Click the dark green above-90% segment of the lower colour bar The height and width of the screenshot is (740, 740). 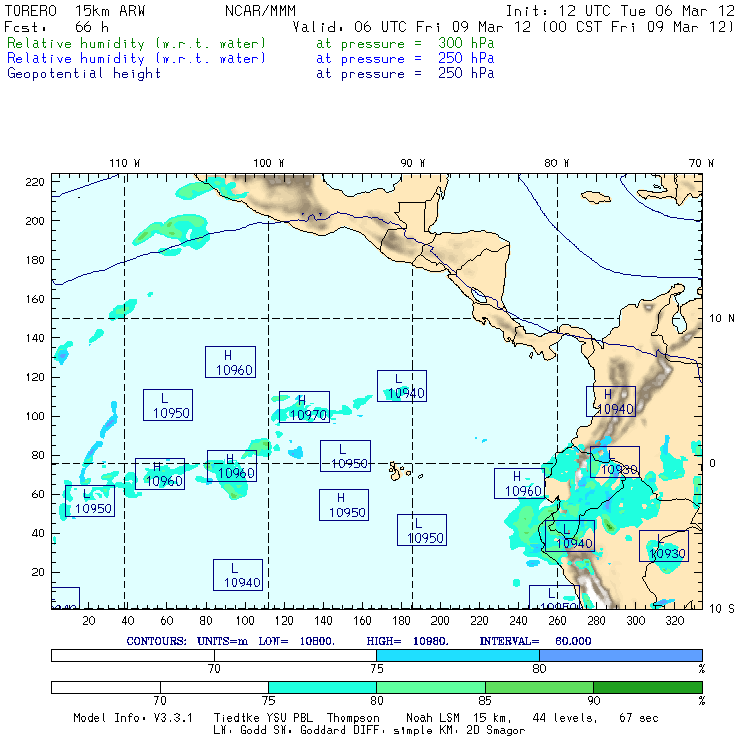tap(648, 687)
